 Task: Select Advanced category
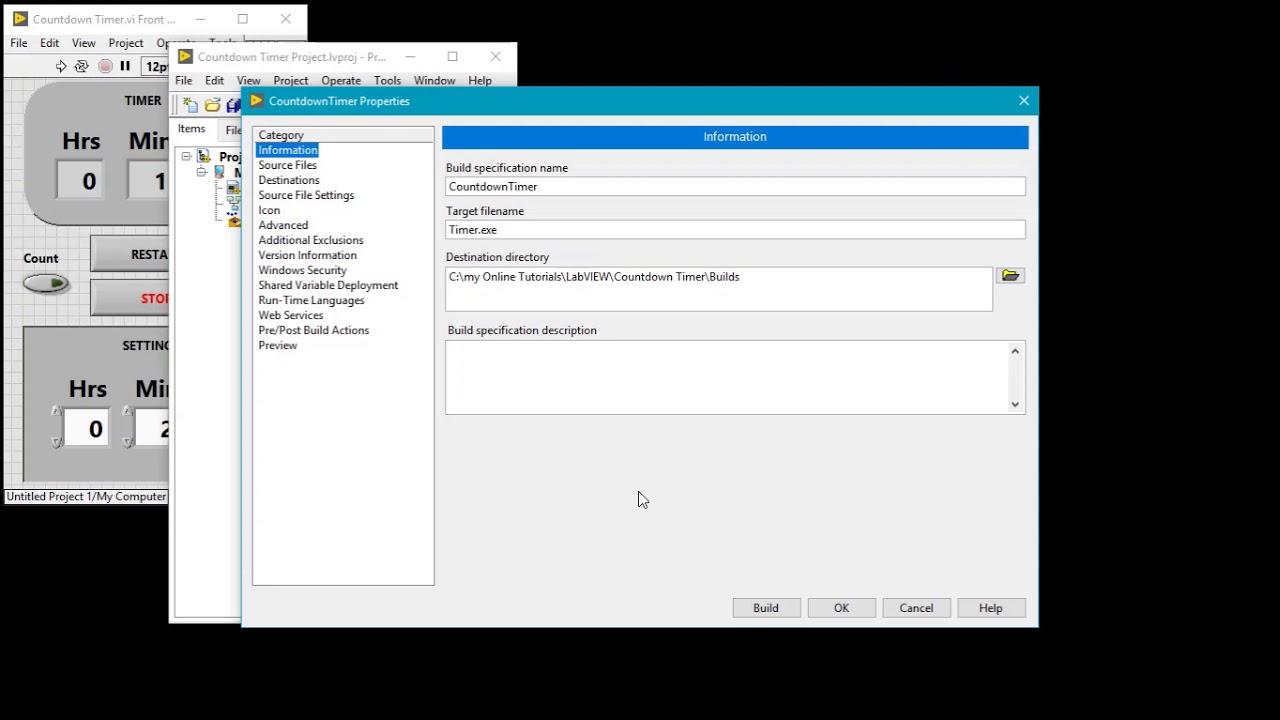tap(283, 225)
